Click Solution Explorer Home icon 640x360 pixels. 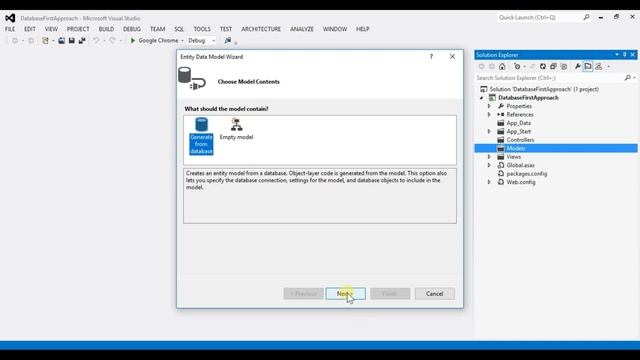point(502,67)
